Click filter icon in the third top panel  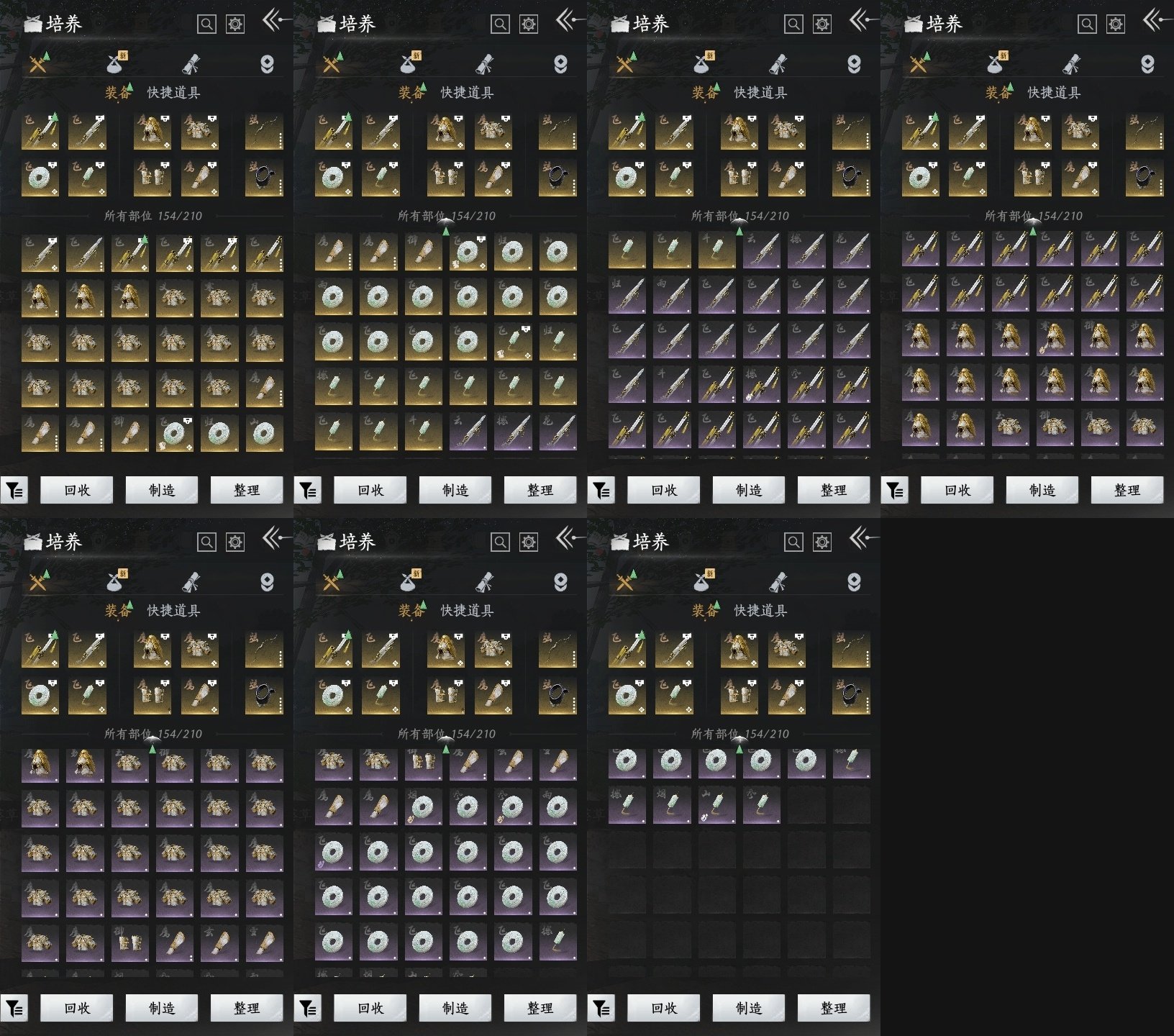point(601,491)
